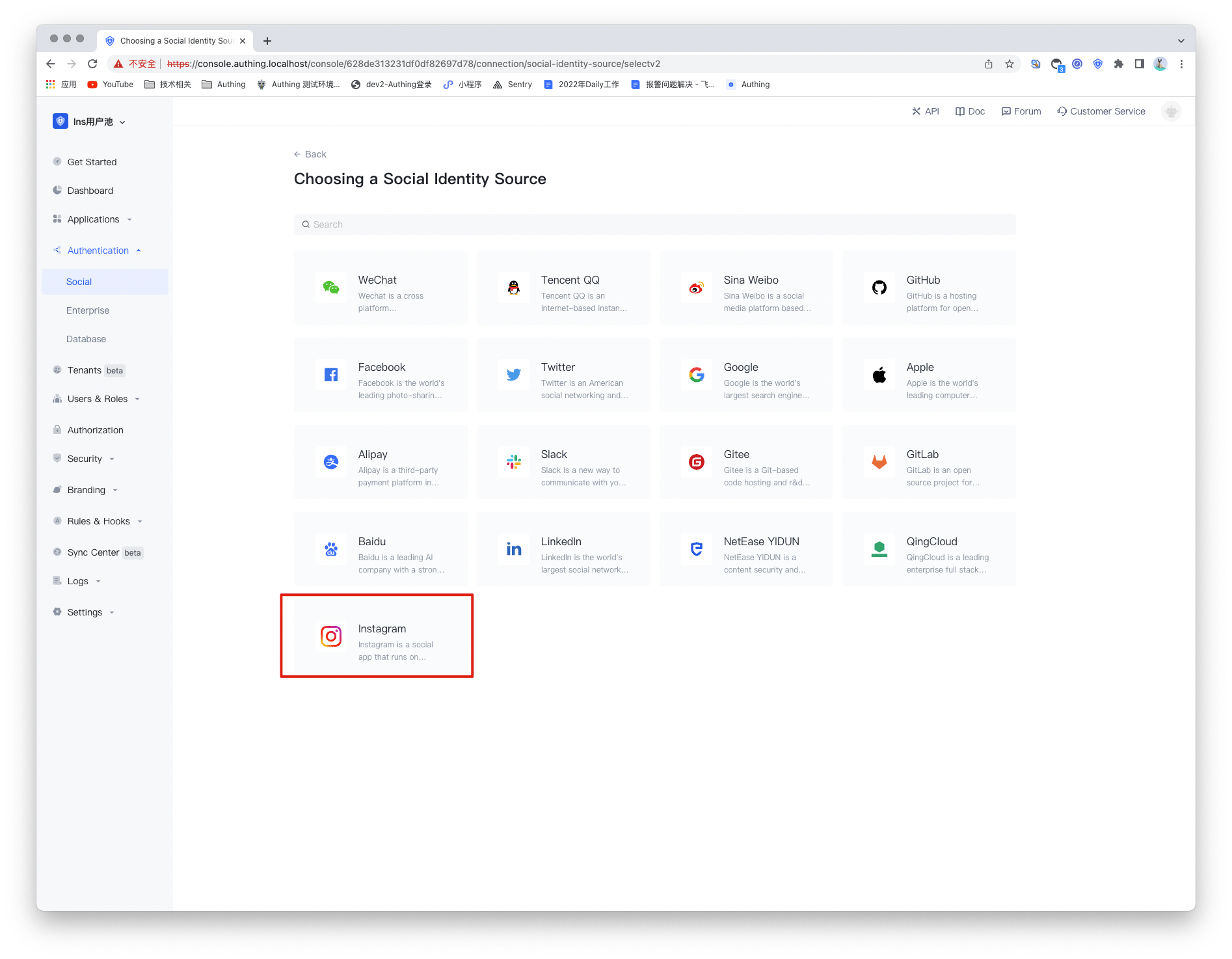Select the Instagram camera icon
The width and height of the screenshot is (1232, 959).
(x=330, y=636)
